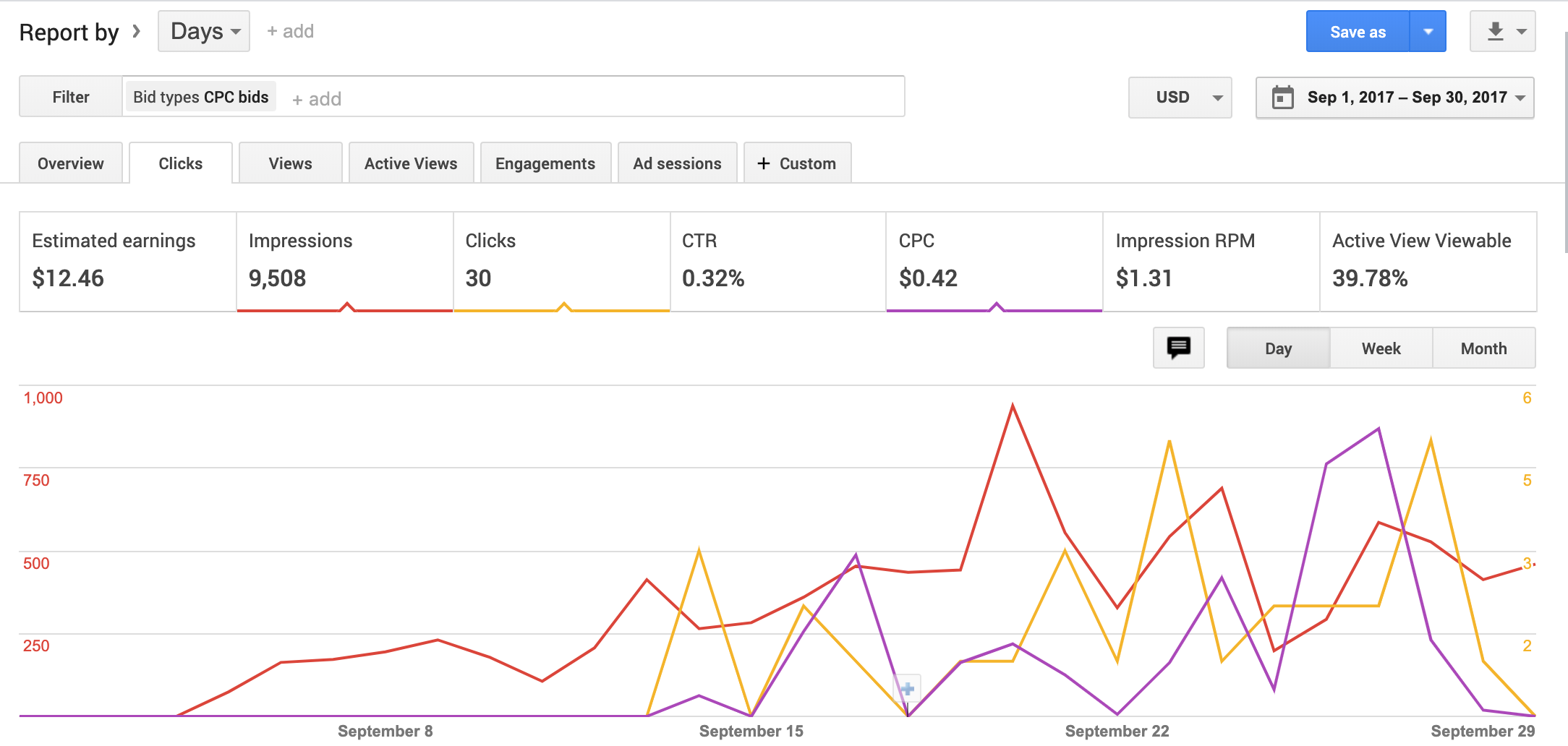The width and height of the screenshot is (1568, 746).
Task: Expand the date range picker
Action: 1406,97
